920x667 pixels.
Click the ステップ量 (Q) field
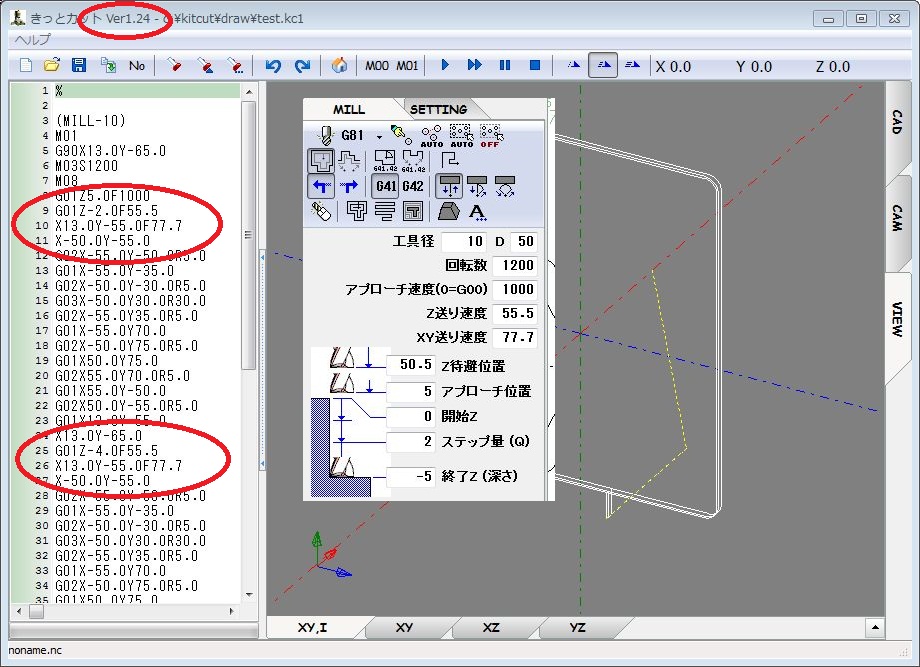pos(412,441)
